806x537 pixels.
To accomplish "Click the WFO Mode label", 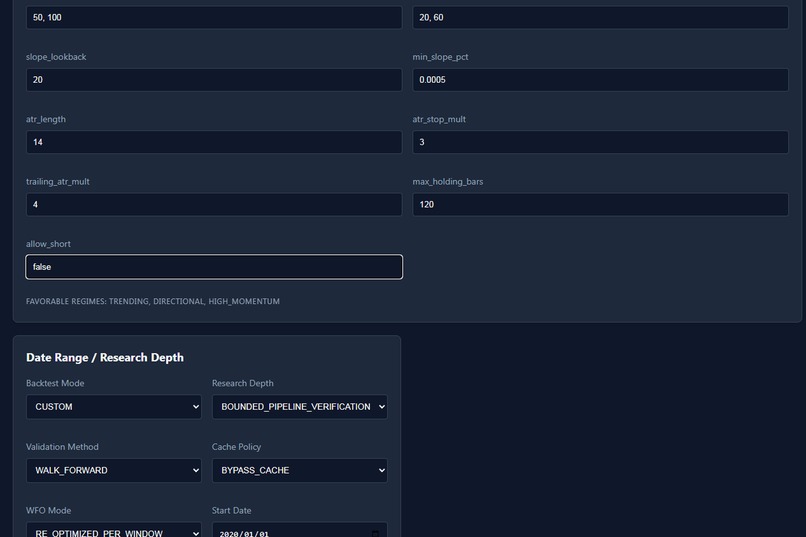I will tap(48, 510).
